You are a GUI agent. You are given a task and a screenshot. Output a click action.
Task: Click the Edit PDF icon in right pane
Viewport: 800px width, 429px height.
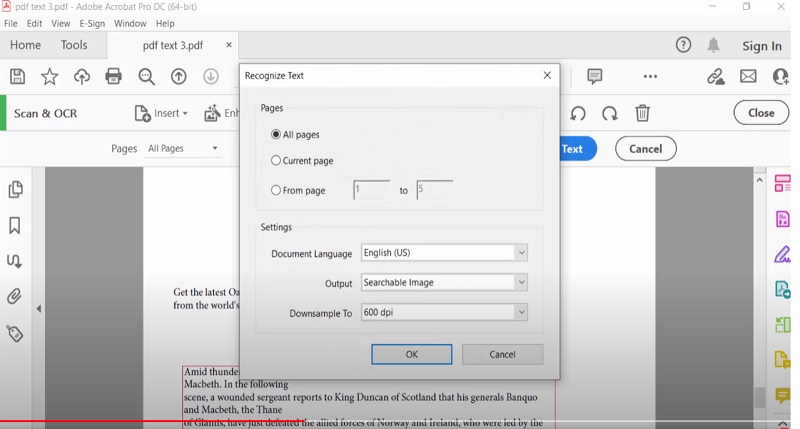click(x=782, y=218)
